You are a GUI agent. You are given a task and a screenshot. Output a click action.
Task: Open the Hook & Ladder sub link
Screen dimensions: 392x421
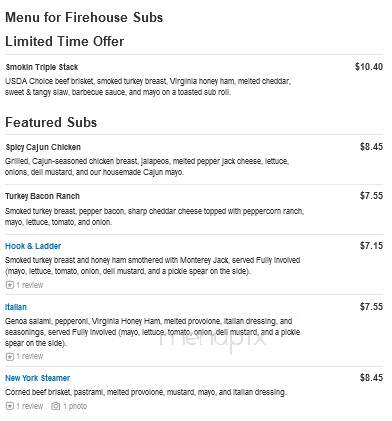pos(33,246)
